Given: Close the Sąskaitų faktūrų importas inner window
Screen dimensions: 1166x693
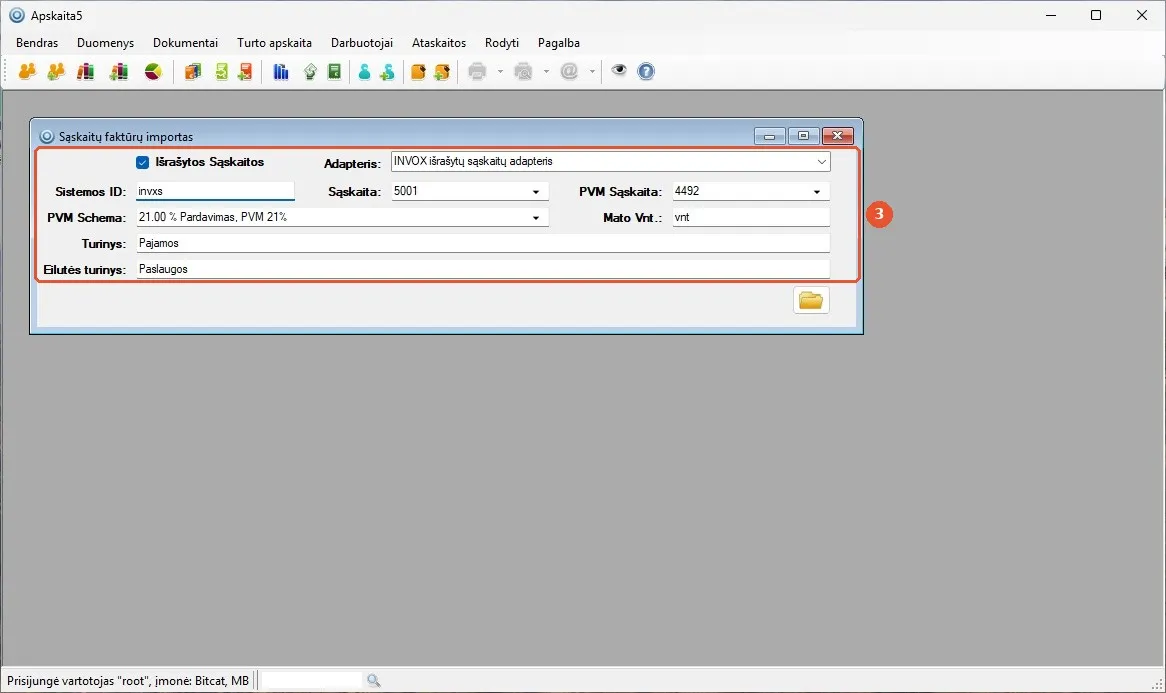Looking at the screenshot, I should (x=837, y=136).
